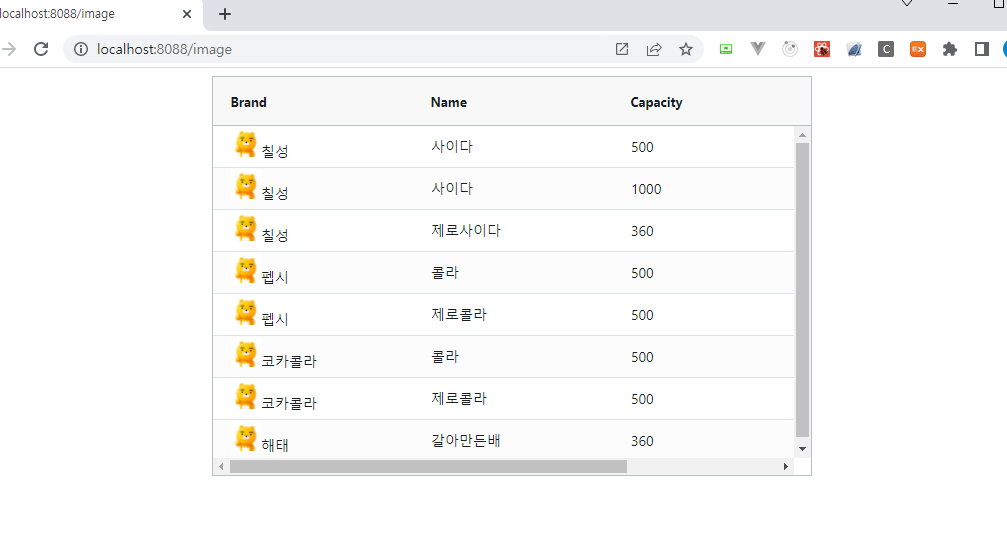Select brand 해태 cell text
The height and width of the screenshot is (543, 1007).
tap(275, 445)
